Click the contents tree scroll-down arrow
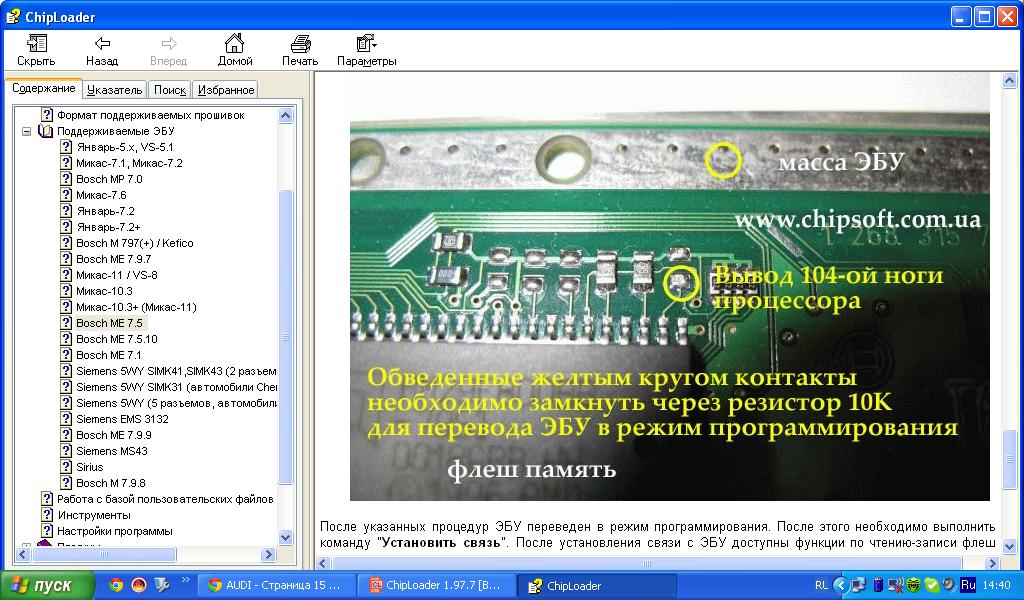The height and width of the screenshot is (600, 1024). click(285, 538)
